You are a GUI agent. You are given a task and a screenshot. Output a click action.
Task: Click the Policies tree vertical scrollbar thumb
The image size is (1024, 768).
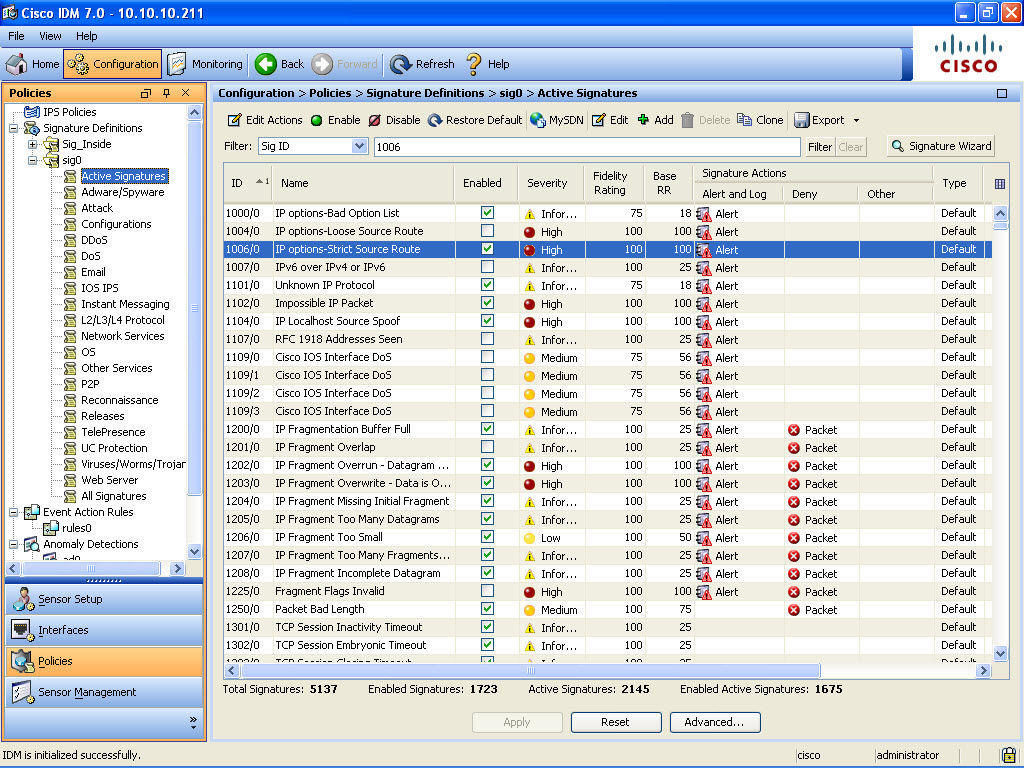point(194,307)
